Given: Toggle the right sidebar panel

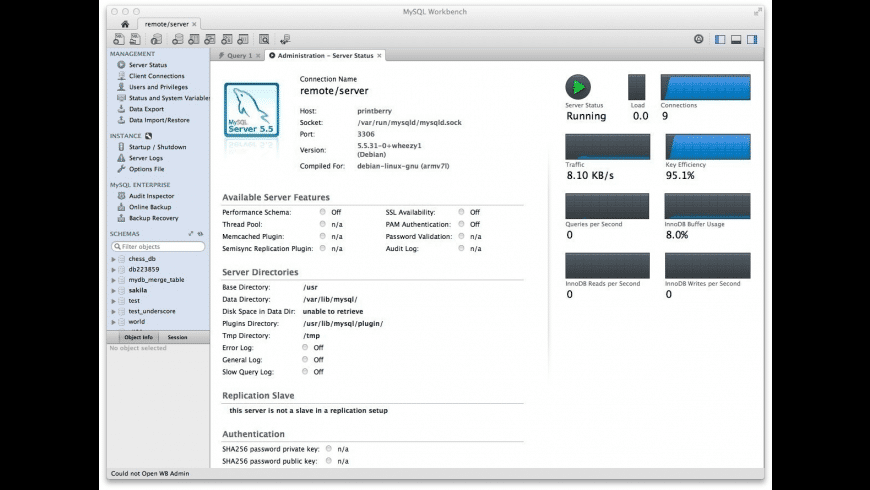Looking at the screenshot, I should [x=752, y=39].
